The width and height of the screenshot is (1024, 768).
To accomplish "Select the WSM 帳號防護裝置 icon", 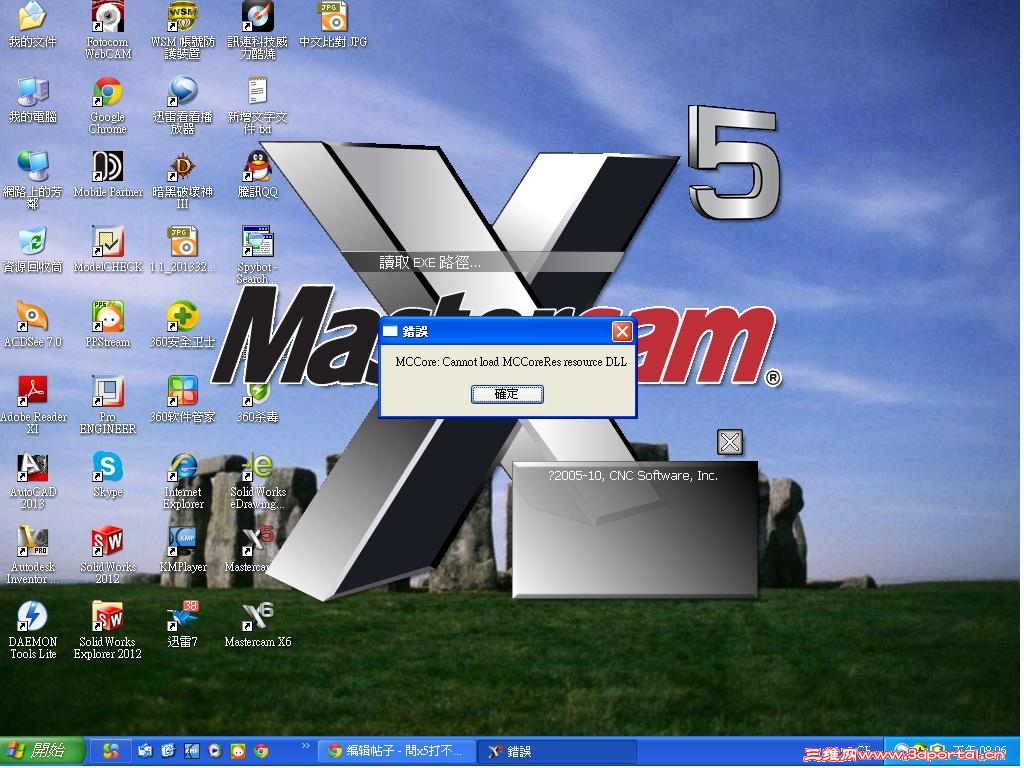I will coord(183,31).
